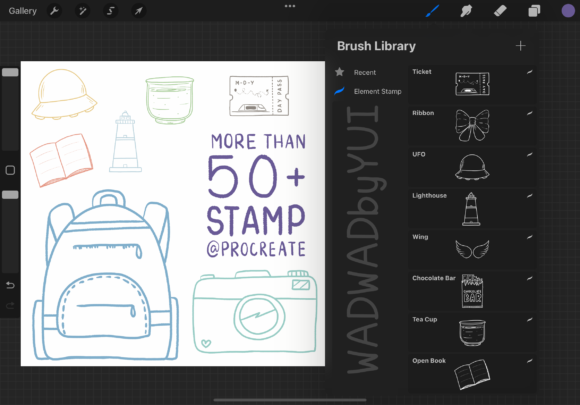This screenshot has height=405, width=580.
Task: Adjust the brush size slider handle
Action: [10, 72]
